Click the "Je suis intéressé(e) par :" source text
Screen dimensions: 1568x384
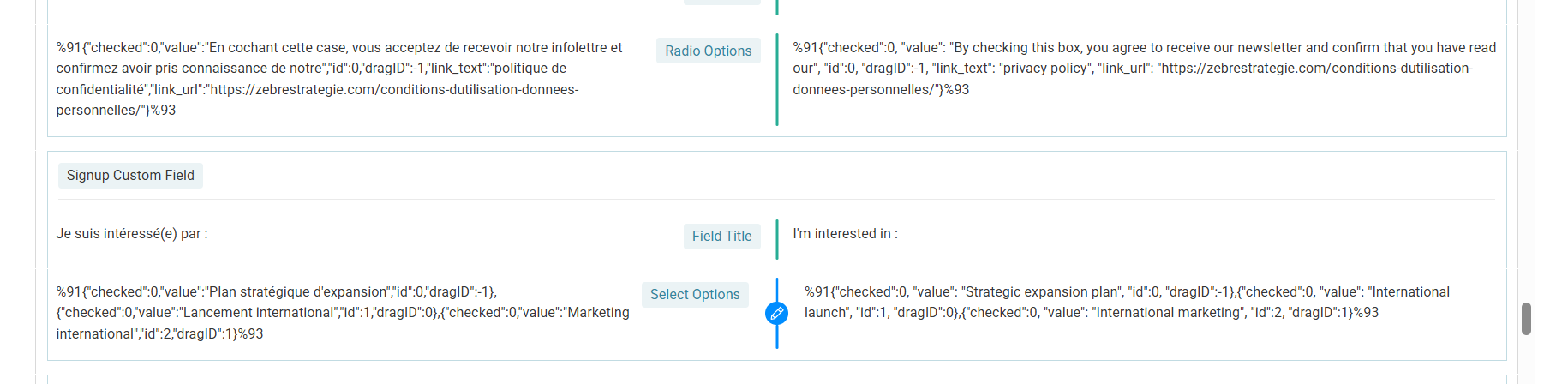132,233
